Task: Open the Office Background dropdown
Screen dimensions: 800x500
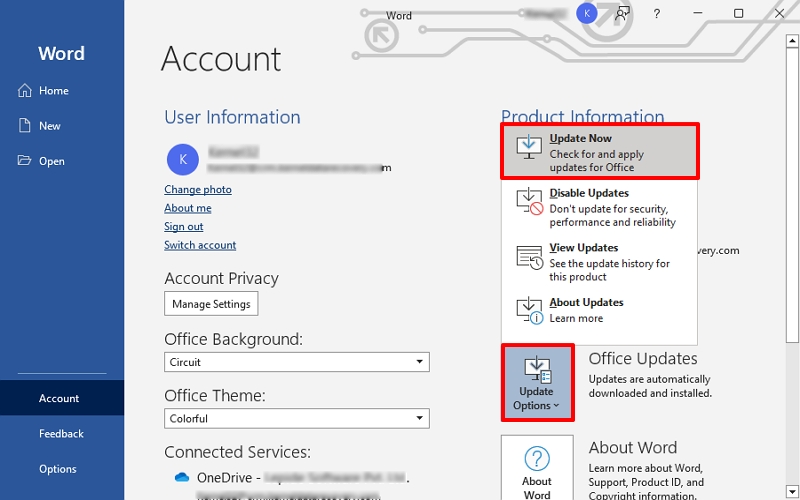Action: point(296,362)
